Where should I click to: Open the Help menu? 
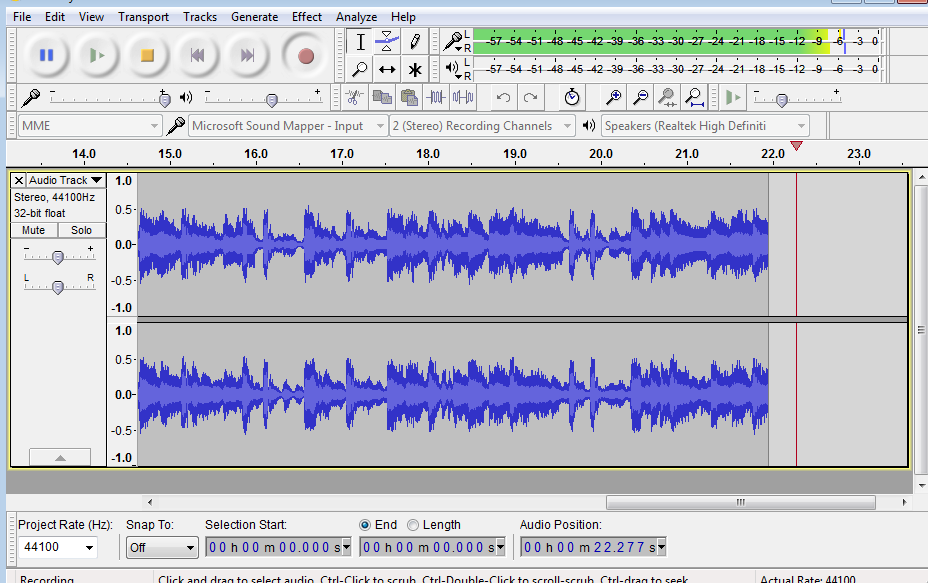pos(403,17)
